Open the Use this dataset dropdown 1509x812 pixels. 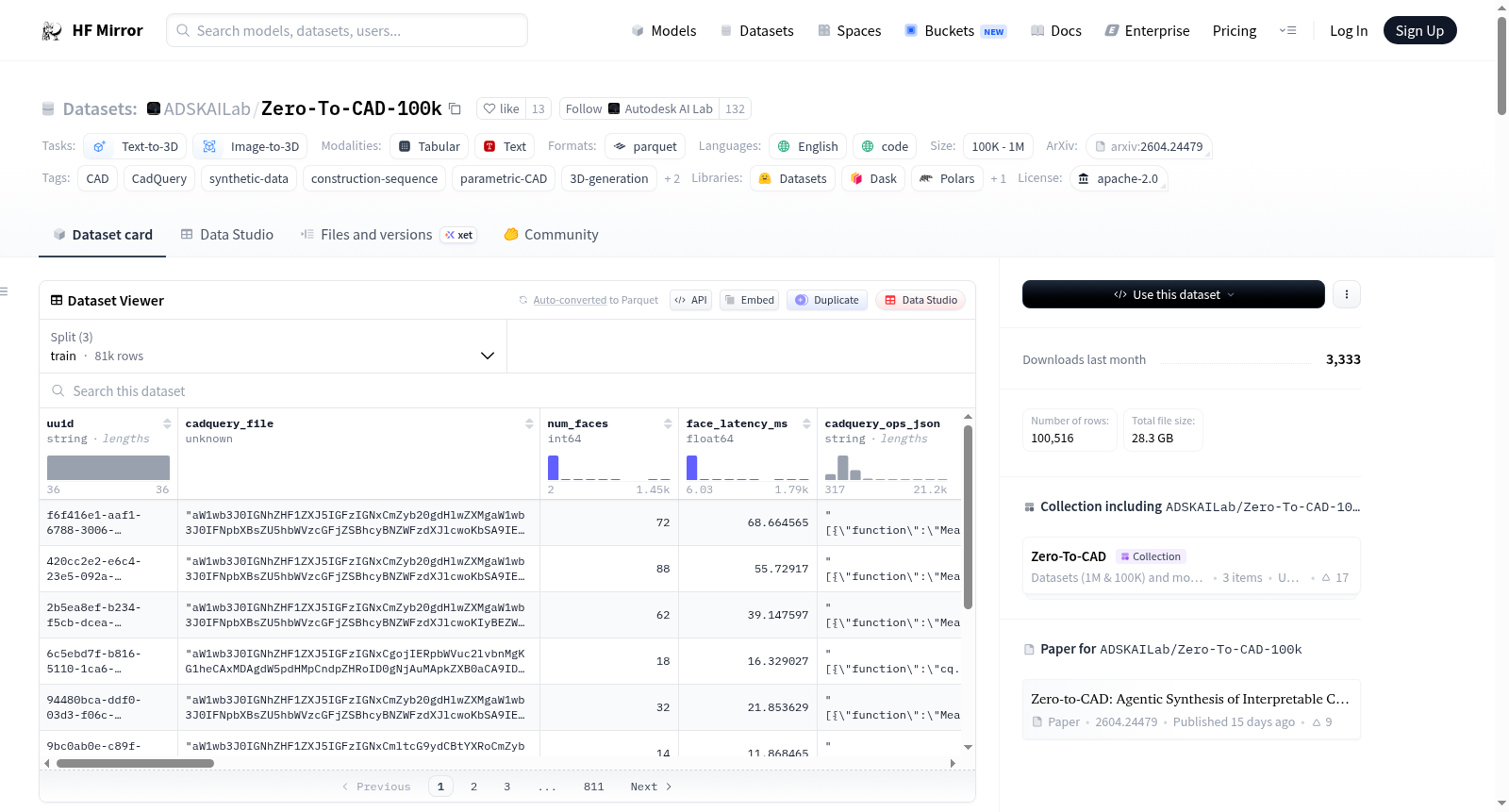(1173, 294)
